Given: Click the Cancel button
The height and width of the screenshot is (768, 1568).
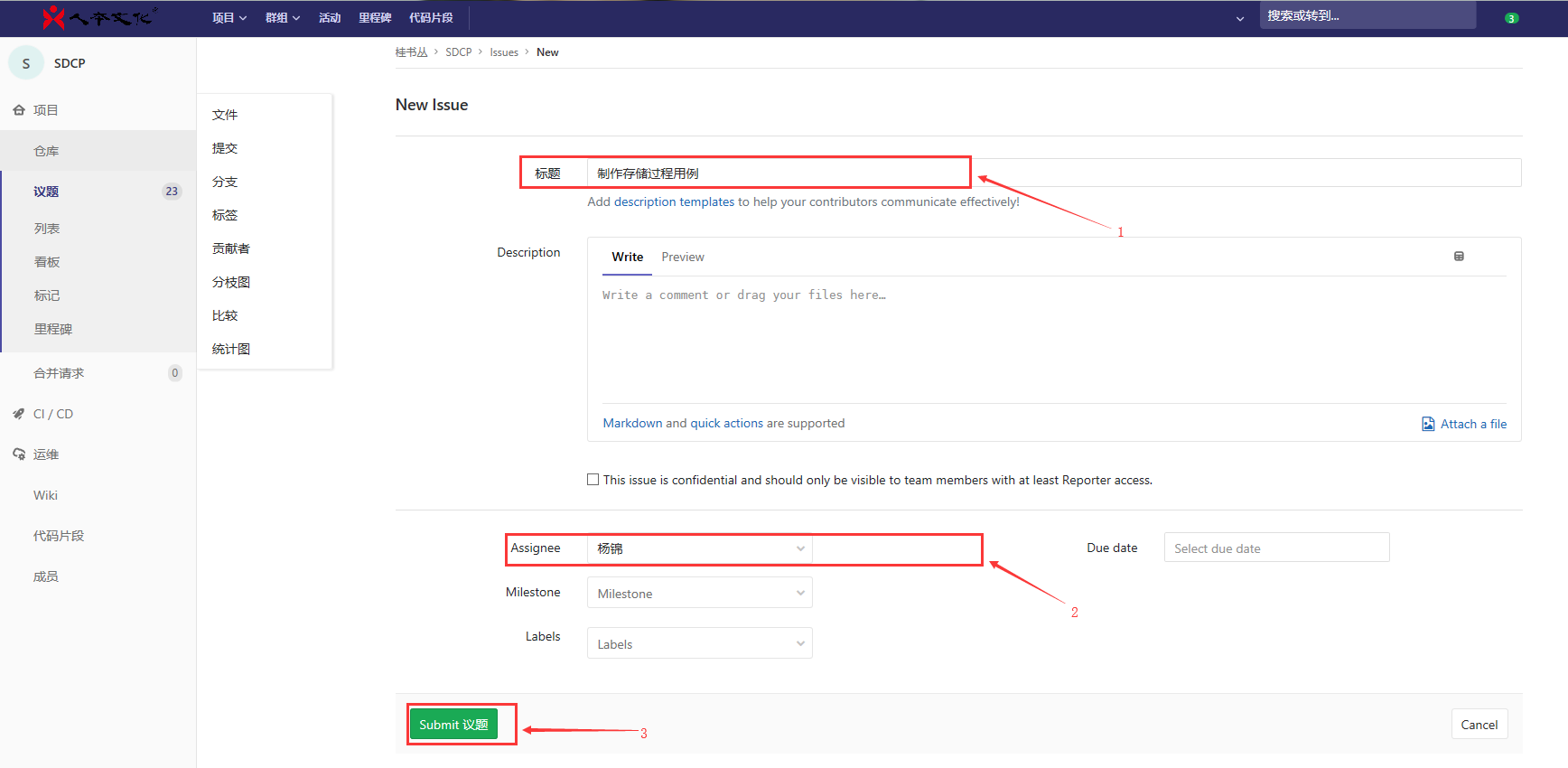Looking at the screenshot, I should 1479,725.
